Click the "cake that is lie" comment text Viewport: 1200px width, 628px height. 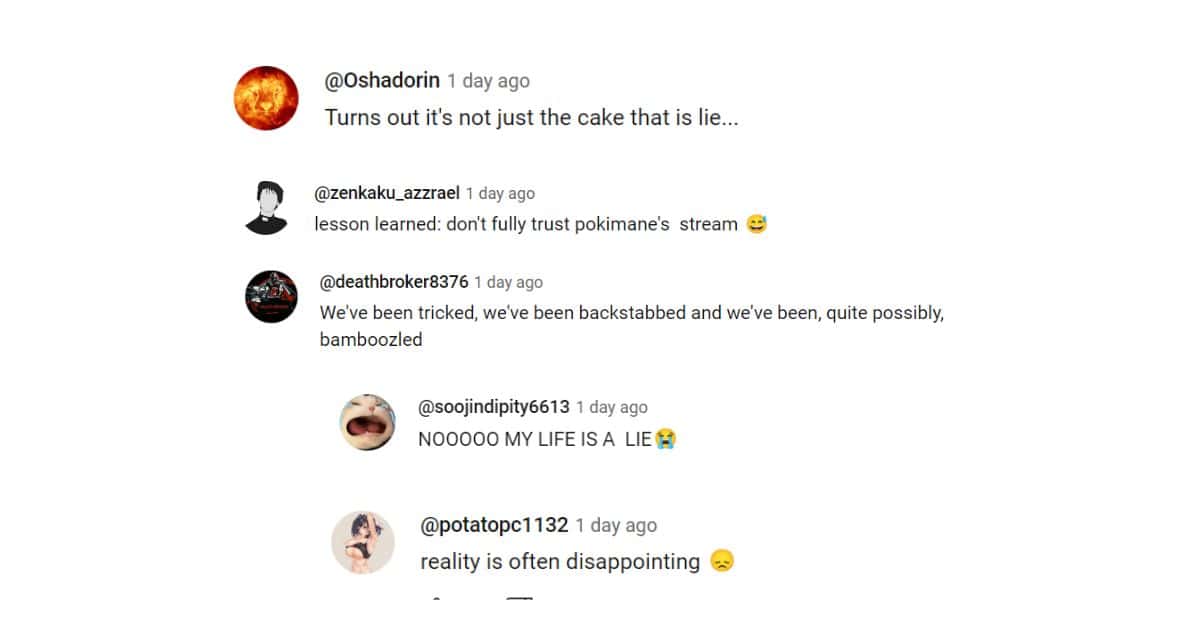[531, 117]
